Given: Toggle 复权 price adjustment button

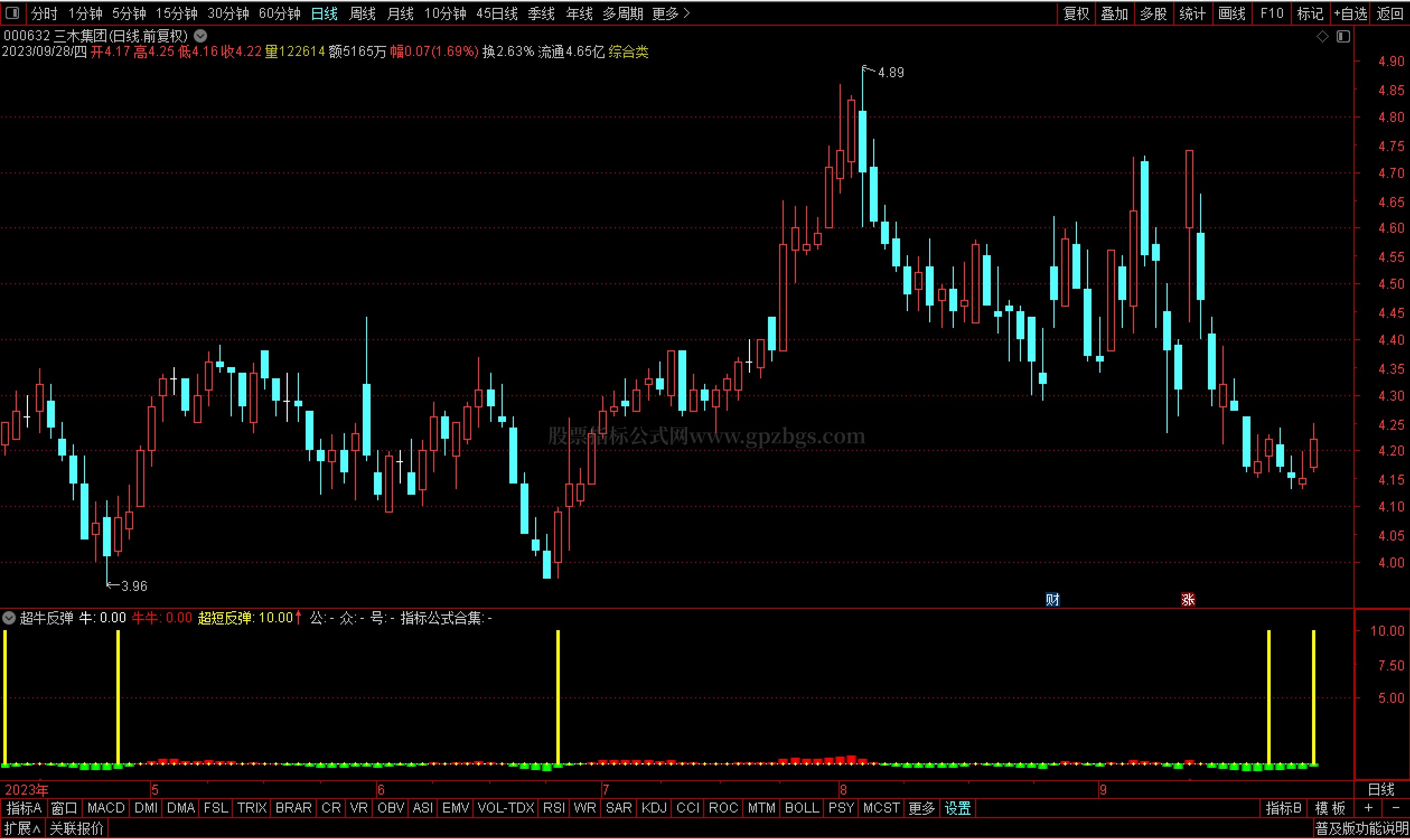Looking at the screenshot, I should (x=1076, y=13).
